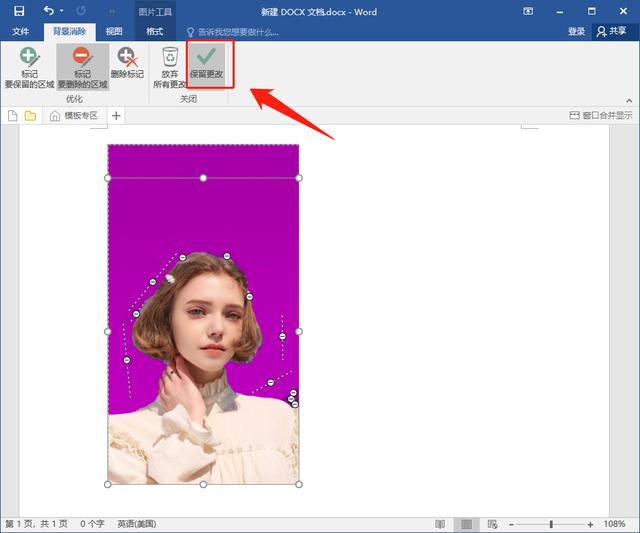Switch to Print Layout view icon
Image resolution: width=640 pixels, height=533 pixels.
[466, 524]
